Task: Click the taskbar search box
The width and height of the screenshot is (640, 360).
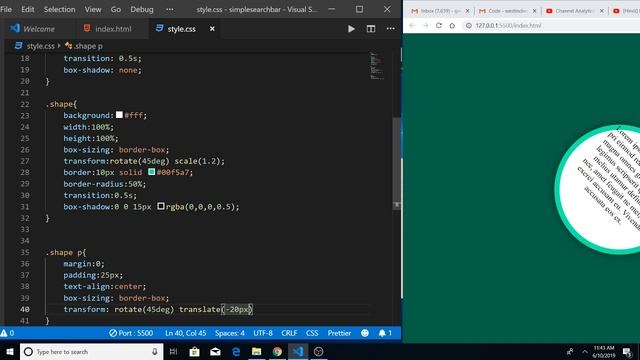Action: pos(91,351)
